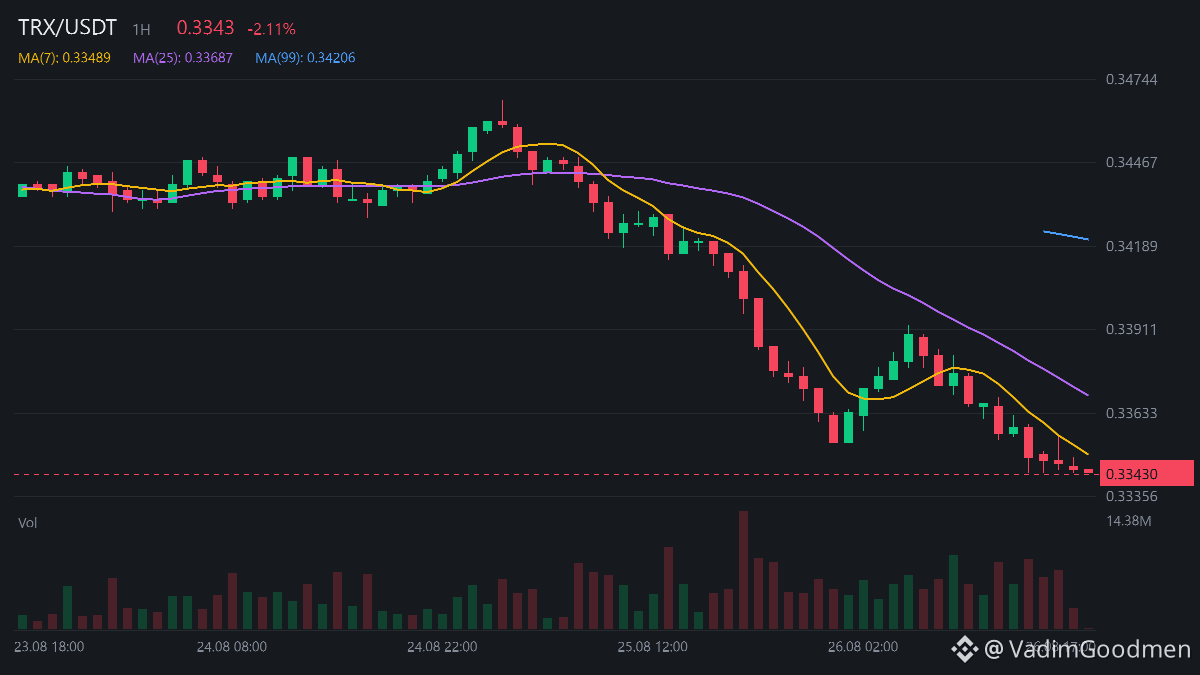This screenshot has height=675, width=1200.
Task: Click the -2.11% change percentage
Action: point(271,29)
